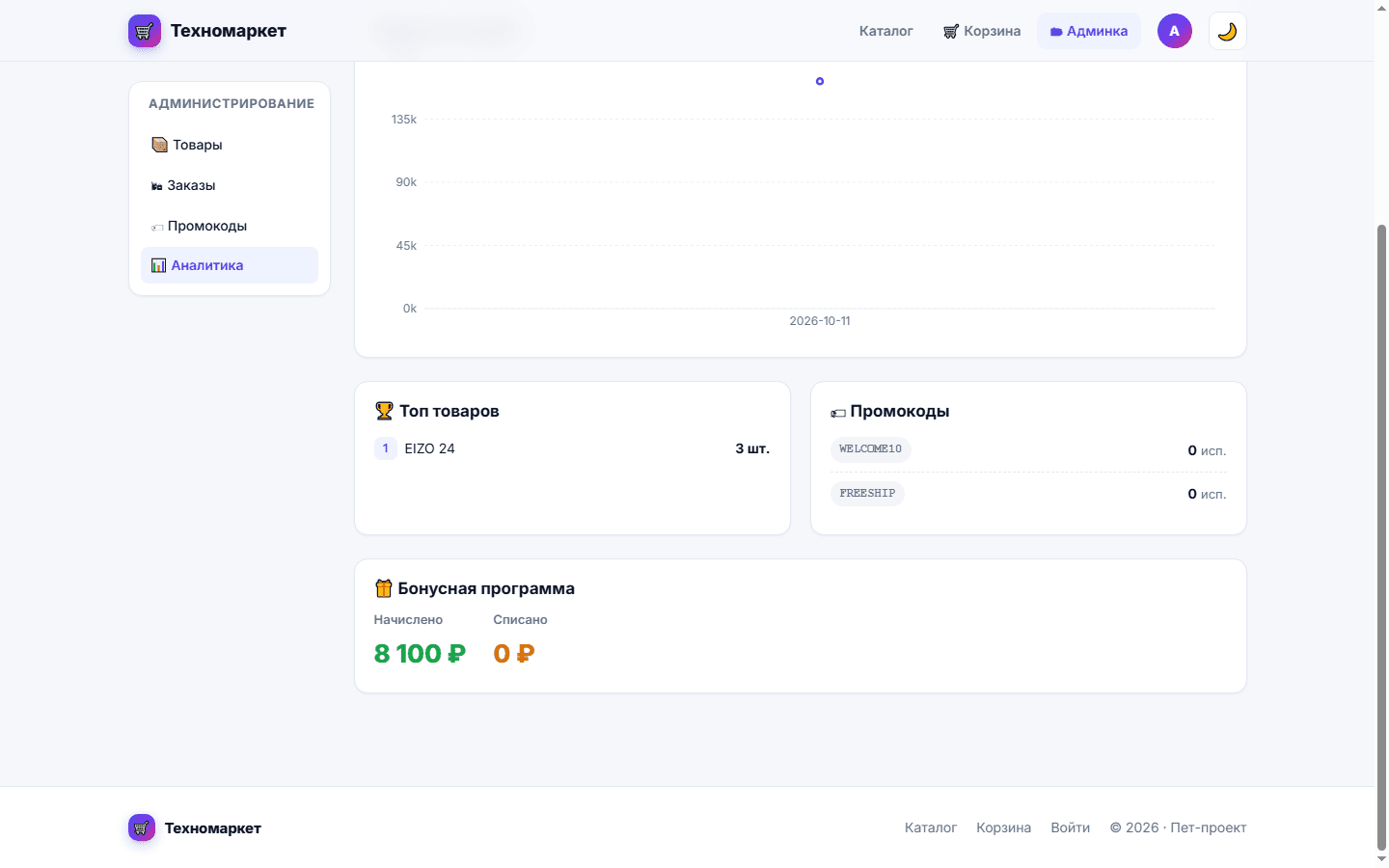Click the written-off bonus value 0 ₽
1389x868 pixels.
pos(514,654)
